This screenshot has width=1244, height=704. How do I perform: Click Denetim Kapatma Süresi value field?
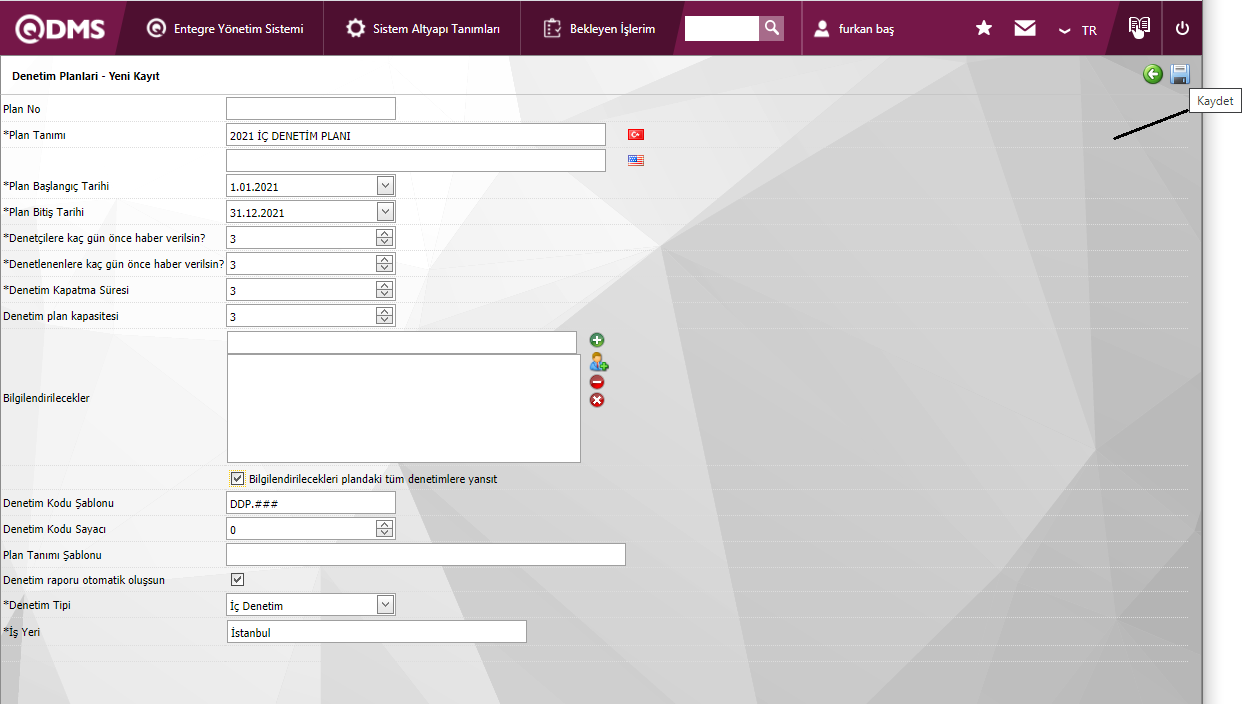(302, 290)
